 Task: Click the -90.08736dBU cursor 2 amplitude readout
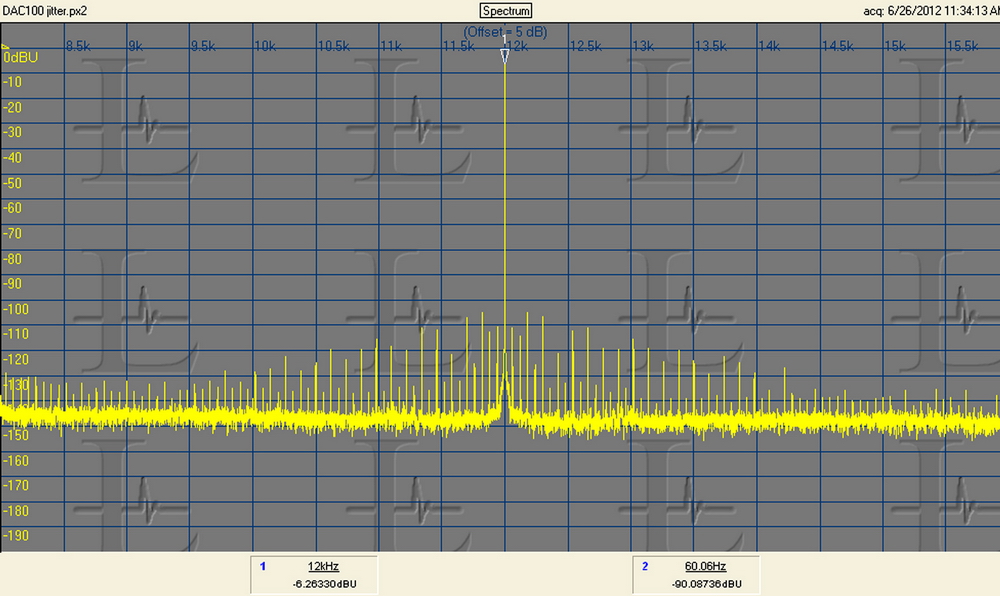coord(704,583)
